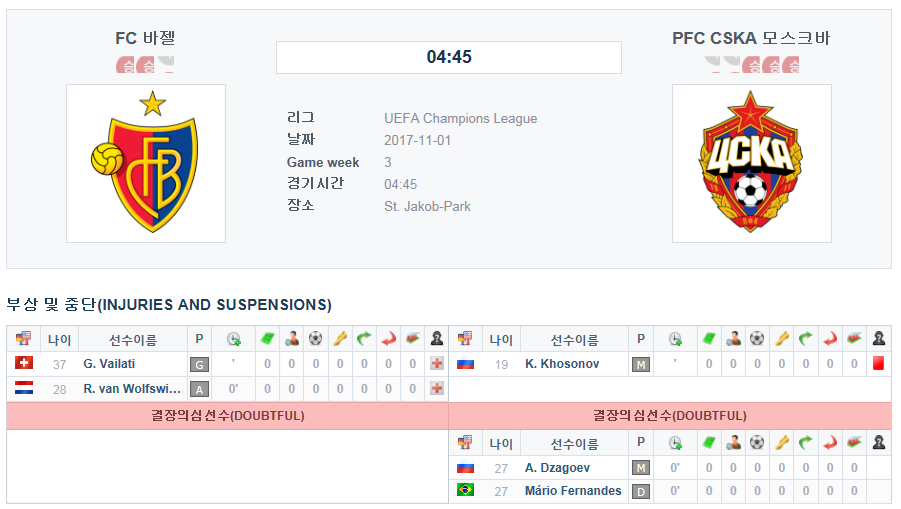Open K. Khosonov player profile
The width and height of the screenshot is (901, 509).
tap(562, 364)
